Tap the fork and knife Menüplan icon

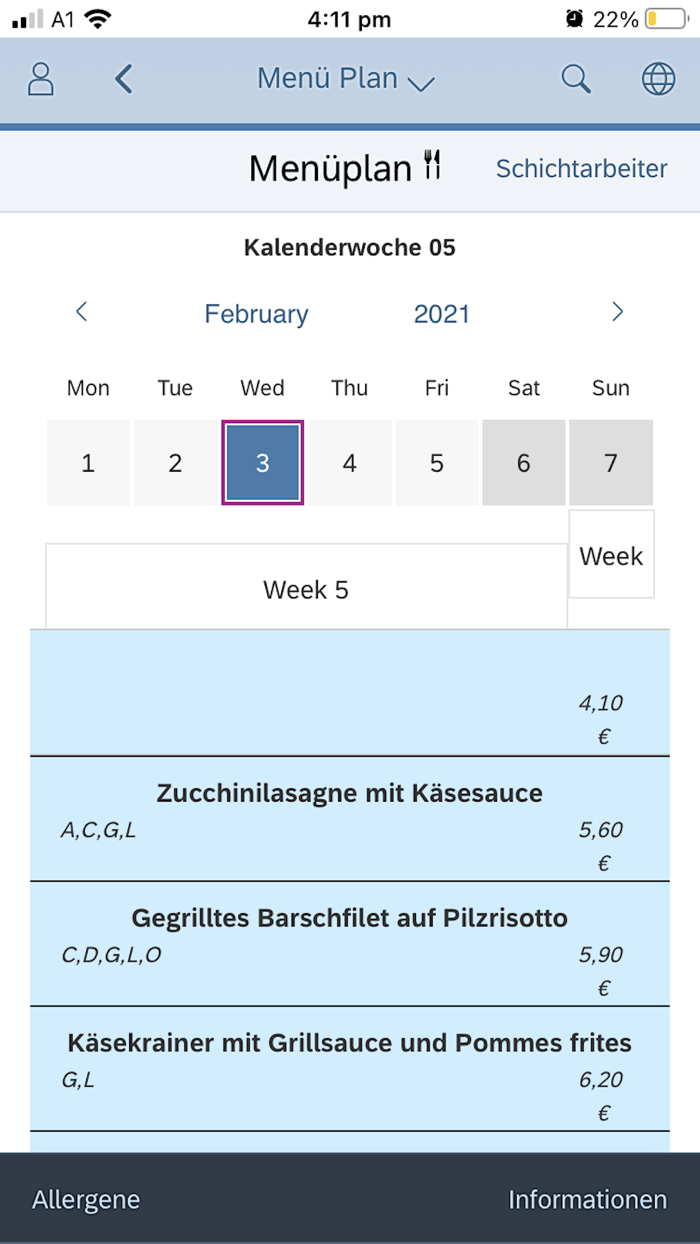coord(432,166)
